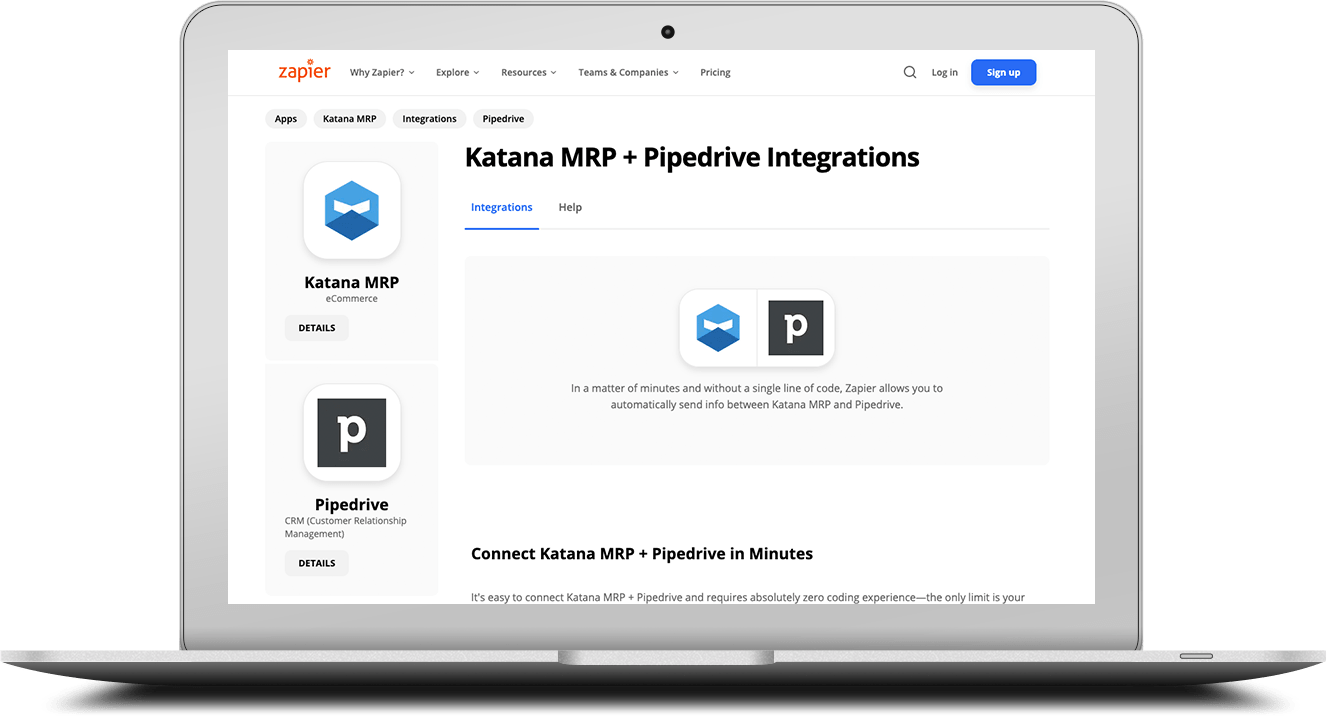The width and height of the screenshot is (1327, 716).
Task: Expand the Teams & Companies menu
Action: pyautogui.click(x=629, y=72)
